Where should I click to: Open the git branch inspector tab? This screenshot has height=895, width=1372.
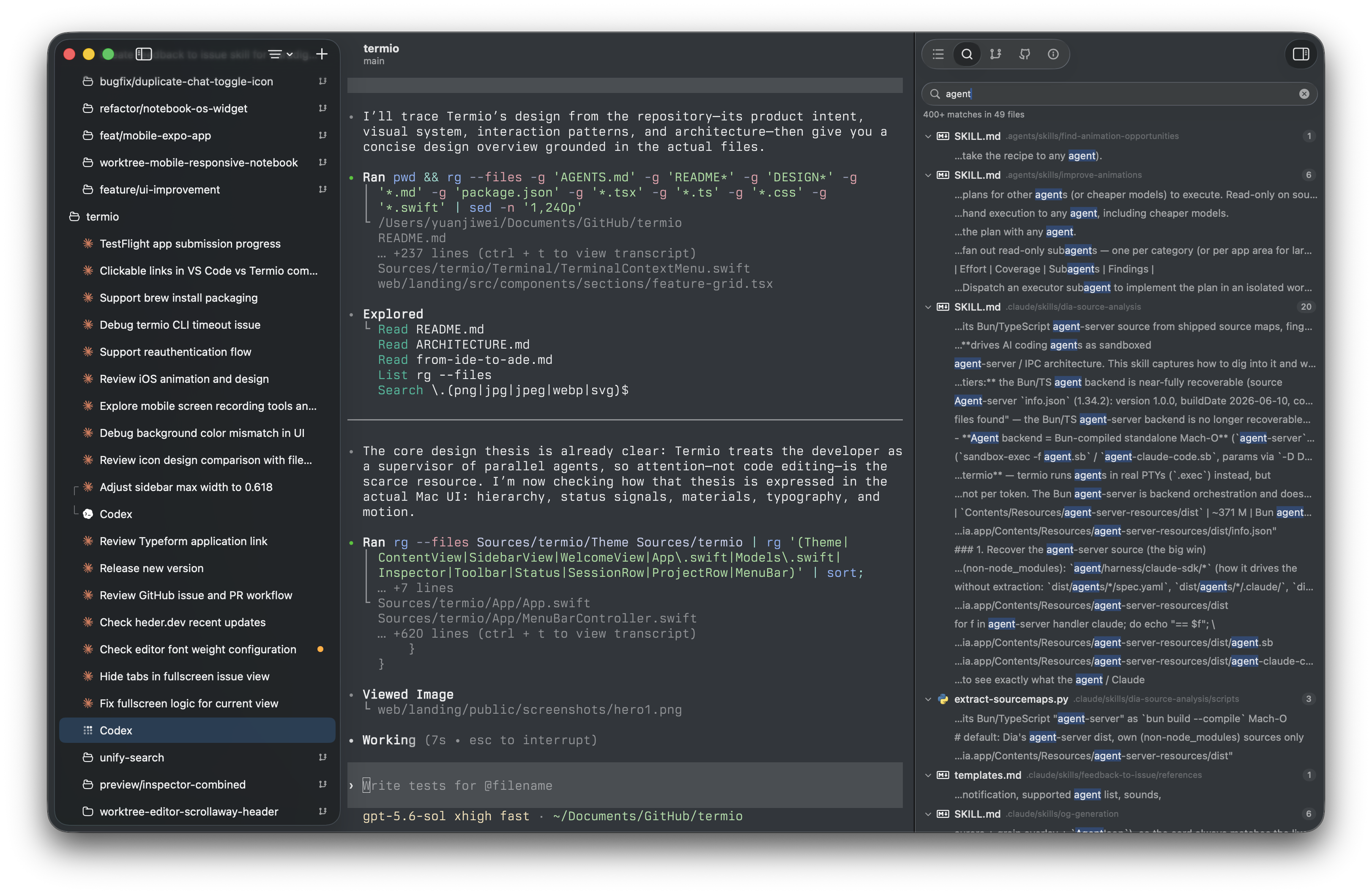(995, 54)
